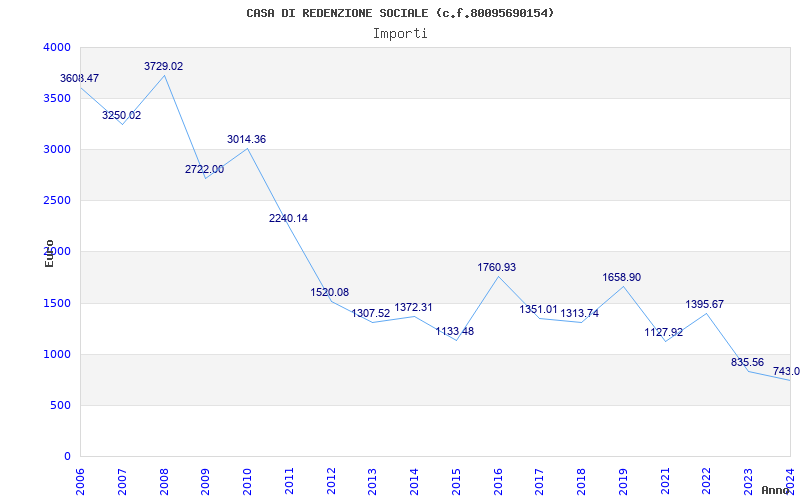Click the 1000 y-axis tick label
Screen dimensions: 800x500
[x=57, y=355]
